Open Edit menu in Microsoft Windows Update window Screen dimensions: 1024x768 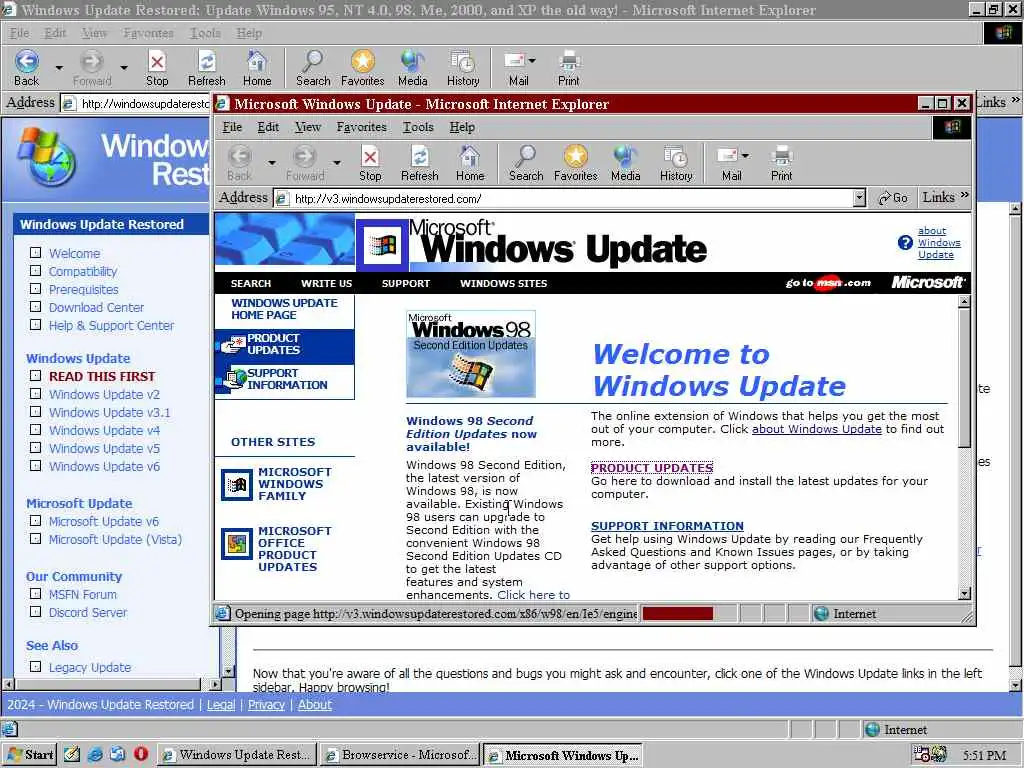pyautogui.click(x=268, y=127)
